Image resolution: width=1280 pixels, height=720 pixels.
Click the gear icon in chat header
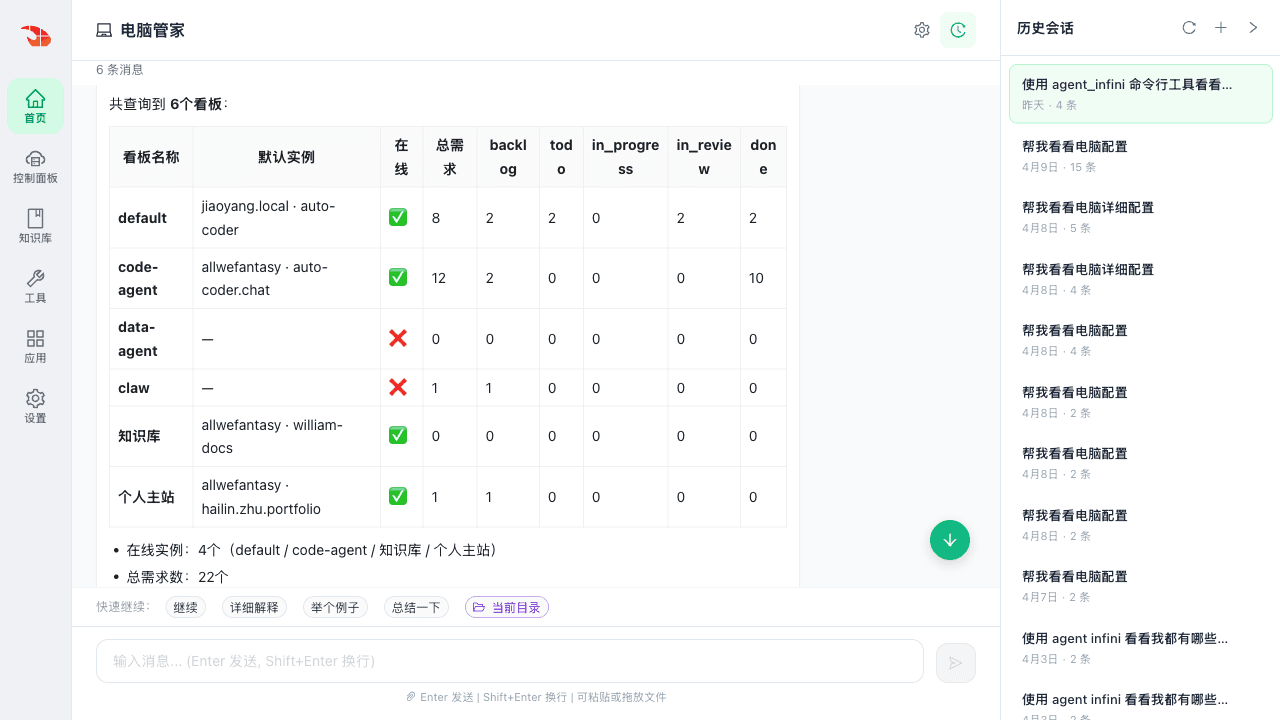click(x=922, y=30)
